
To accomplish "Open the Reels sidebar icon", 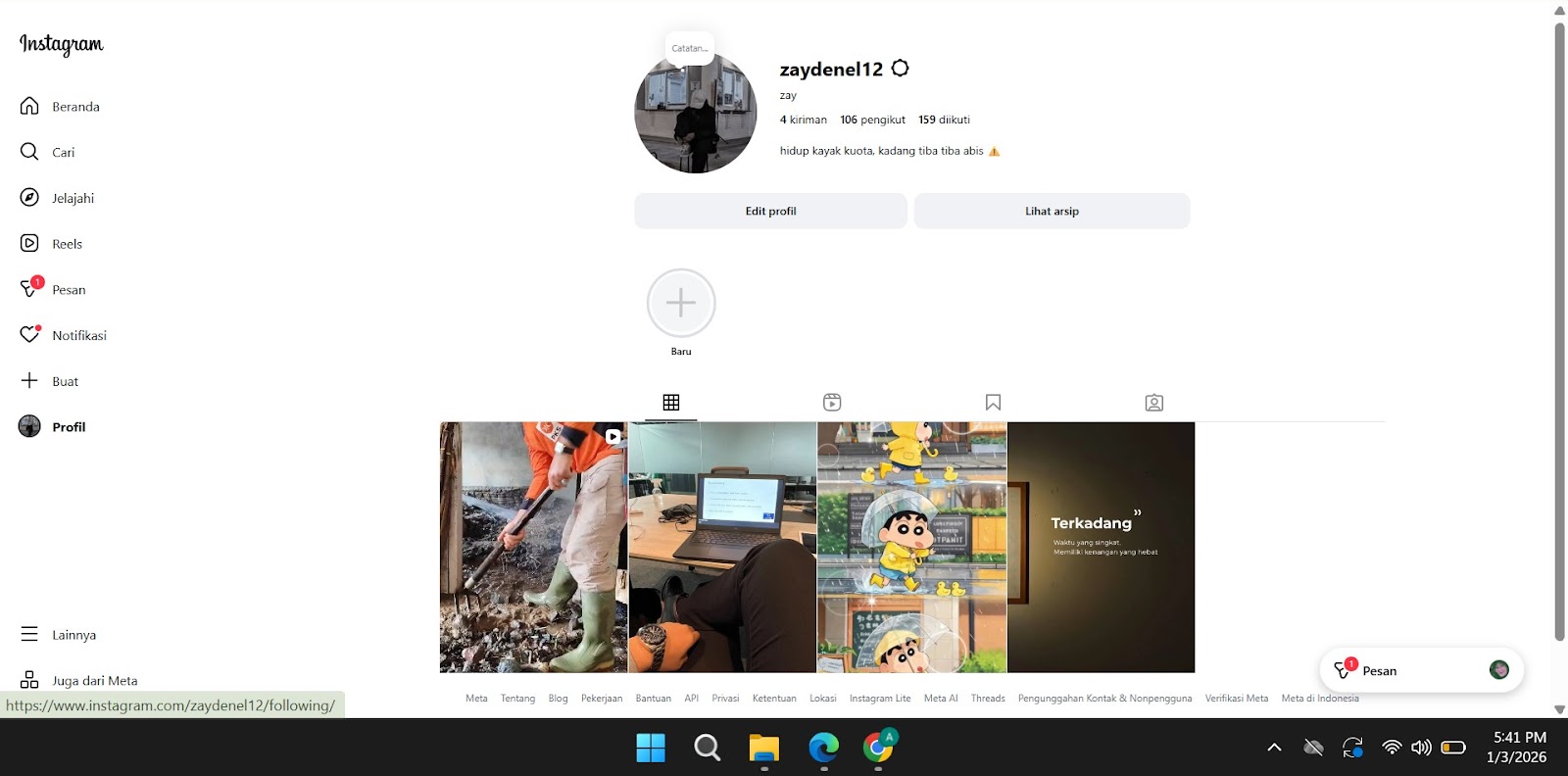I will pyautogui.click(x=29, y=243).
